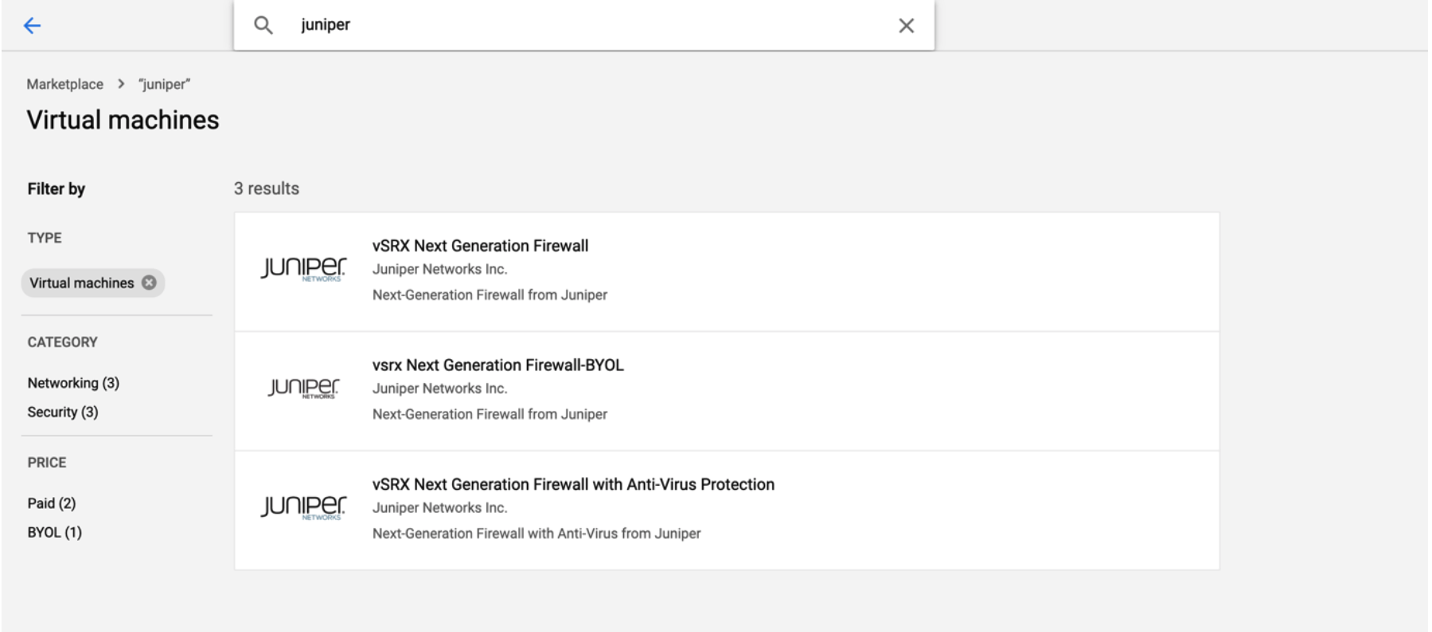Screen dimensions: 1432x632
Task: Click Juniper logo of the BYOL listing
Action: click(304, 389)
